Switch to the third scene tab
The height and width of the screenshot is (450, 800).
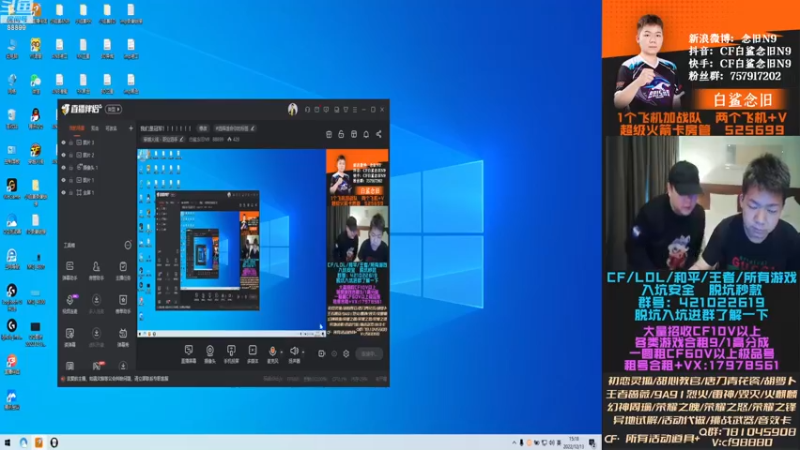pos(111,128)
